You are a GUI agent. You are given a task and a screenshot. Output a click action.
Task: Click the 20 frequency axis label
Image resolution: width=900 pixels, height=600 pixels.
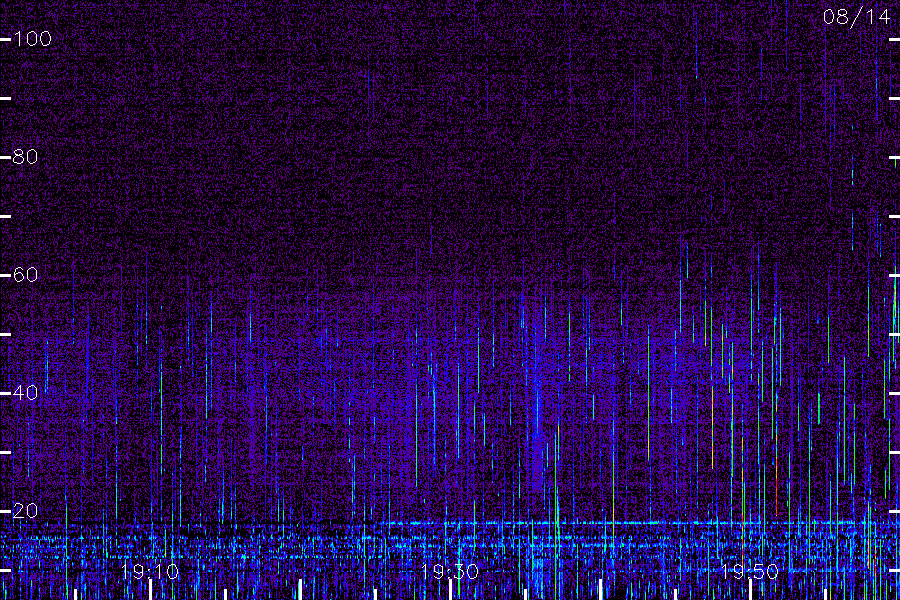pos(25,510)
